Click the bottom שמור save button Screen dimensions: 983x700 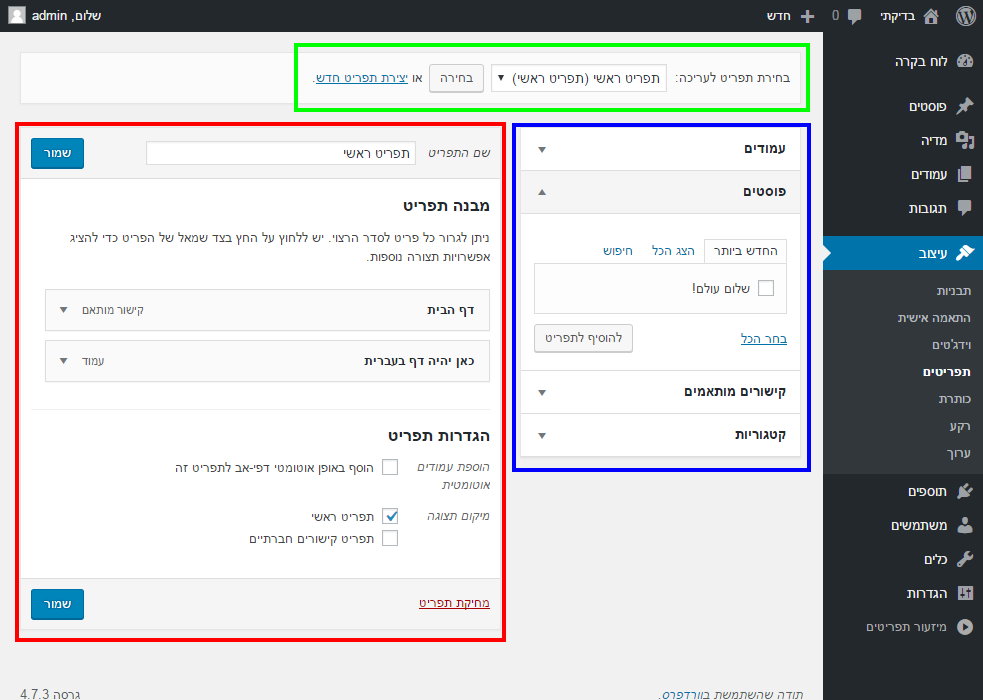[x=57, y=604]
